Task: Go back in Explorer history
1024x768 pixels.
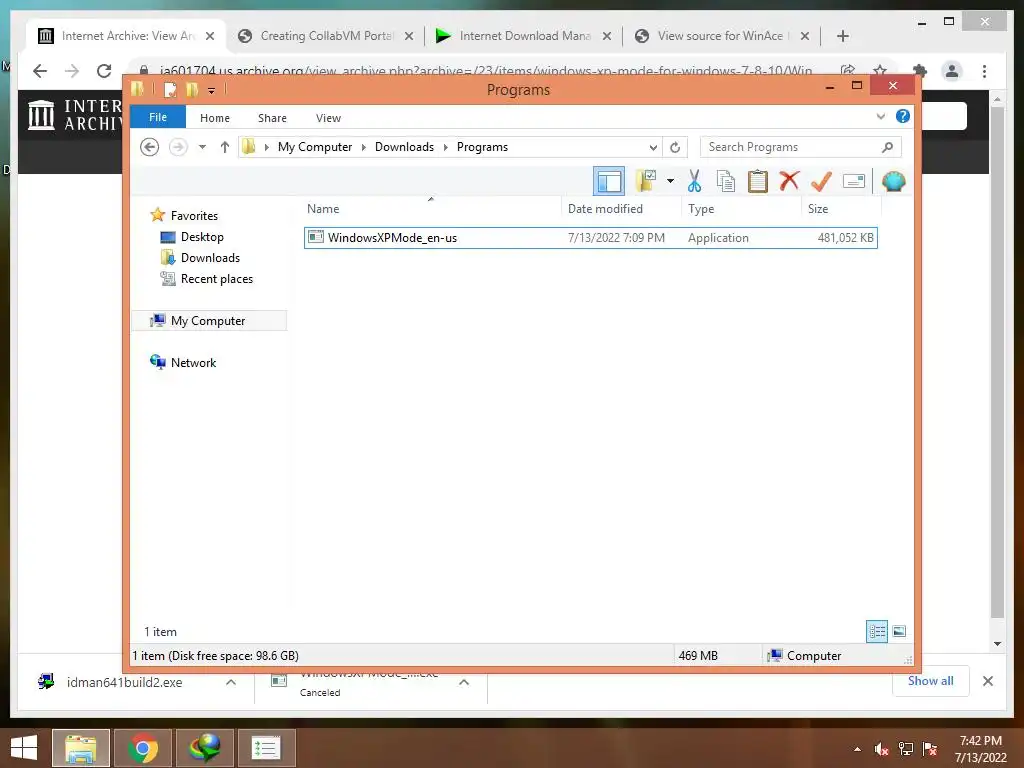Action: (x=150, y=147)
